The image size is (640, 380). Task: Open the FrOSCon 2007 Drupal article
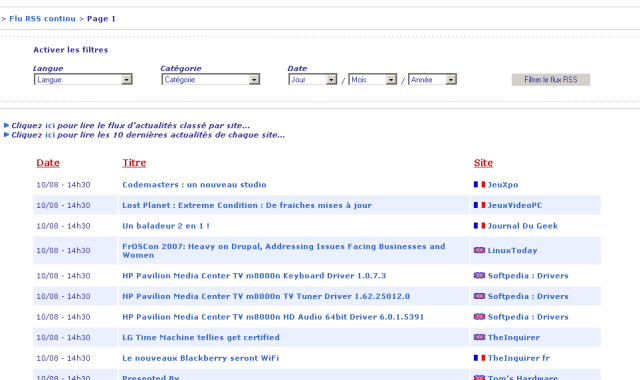(x=284, y=251)
